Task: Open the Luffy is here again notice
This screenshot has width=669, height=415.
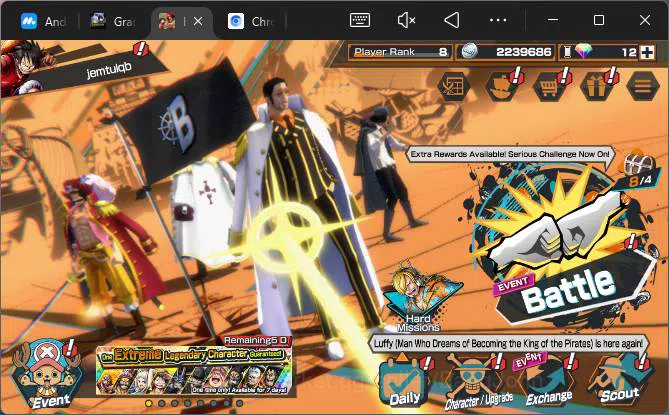Action: tap(508, 343)
